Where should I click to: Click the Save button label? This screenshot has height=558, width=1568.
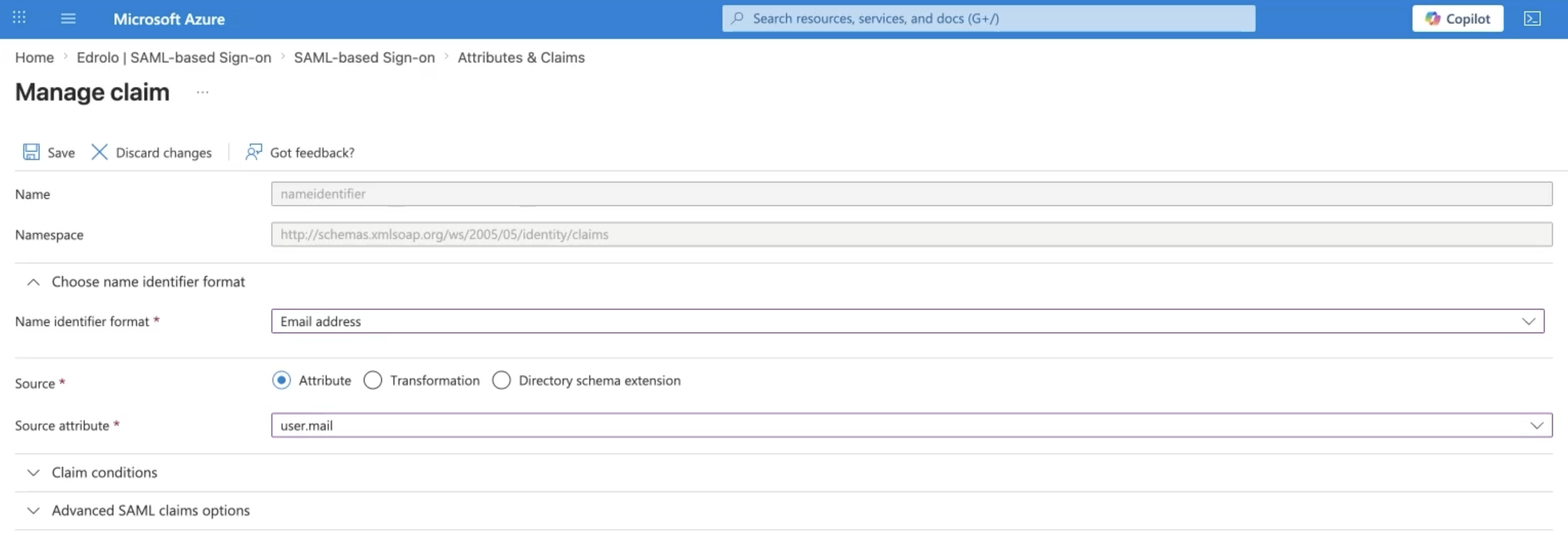(61, 152)
